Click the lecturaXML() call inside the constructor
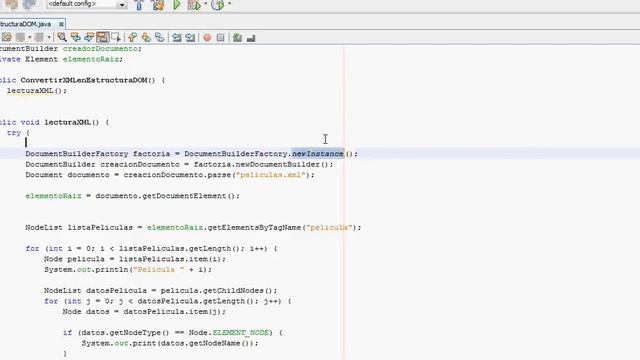The height and width of the screenshot is (360, 640). [x=36, y=91]
